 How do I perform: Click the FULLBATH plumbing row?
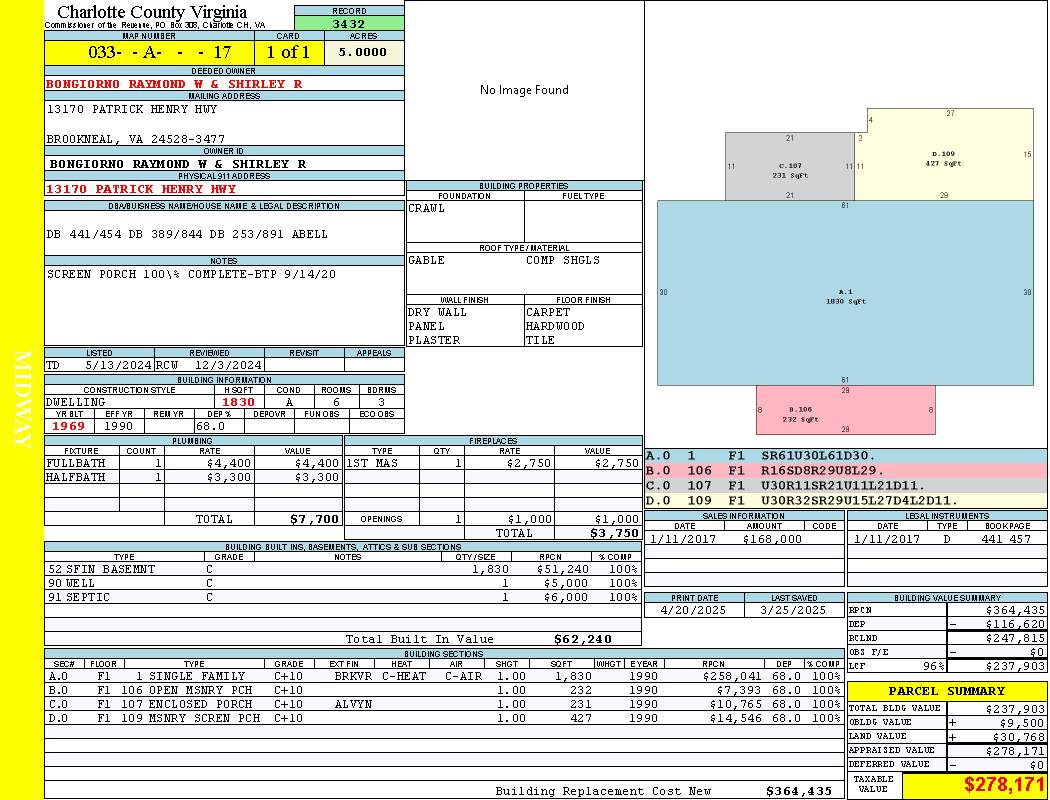pos(194,463)
